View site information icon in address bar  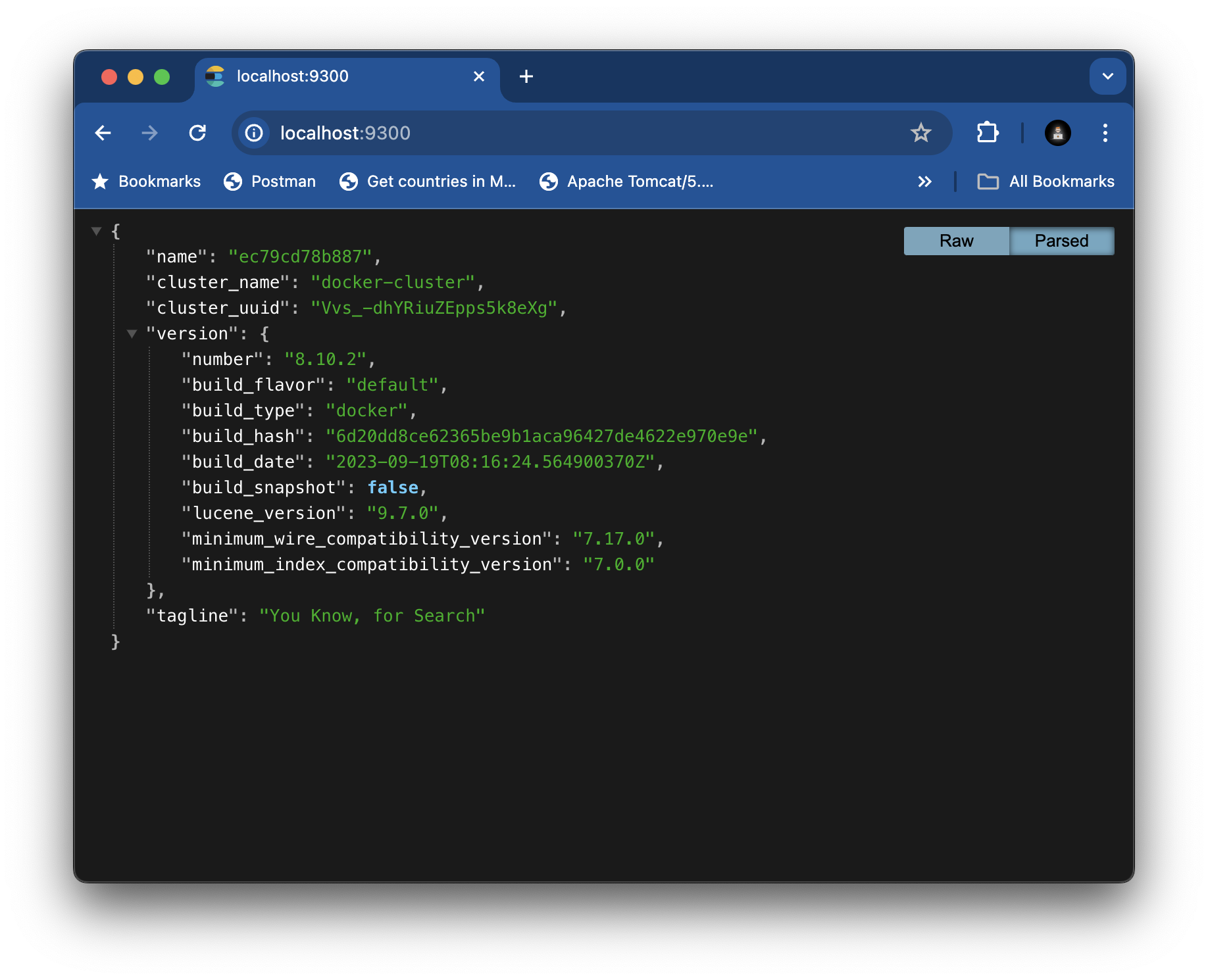coord(254,133)
